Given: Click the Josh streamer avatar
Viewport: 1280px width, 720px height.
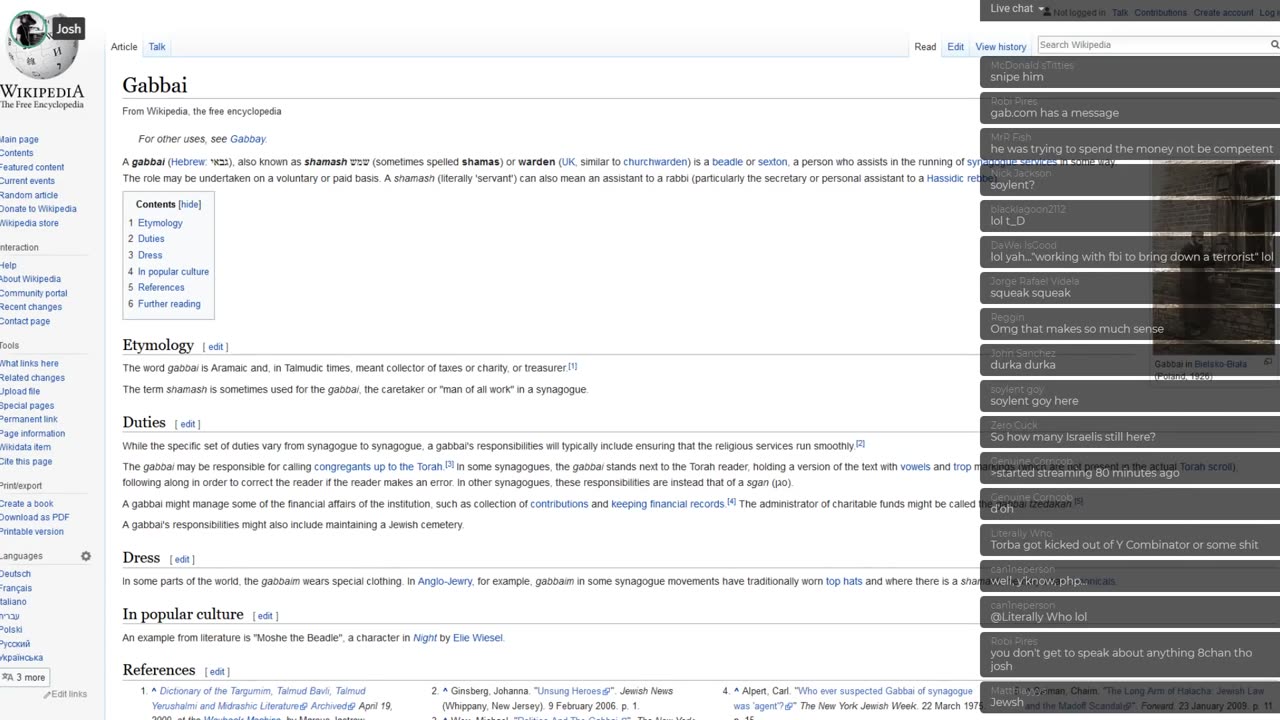Looking at the screenshot, I should 27,30.
